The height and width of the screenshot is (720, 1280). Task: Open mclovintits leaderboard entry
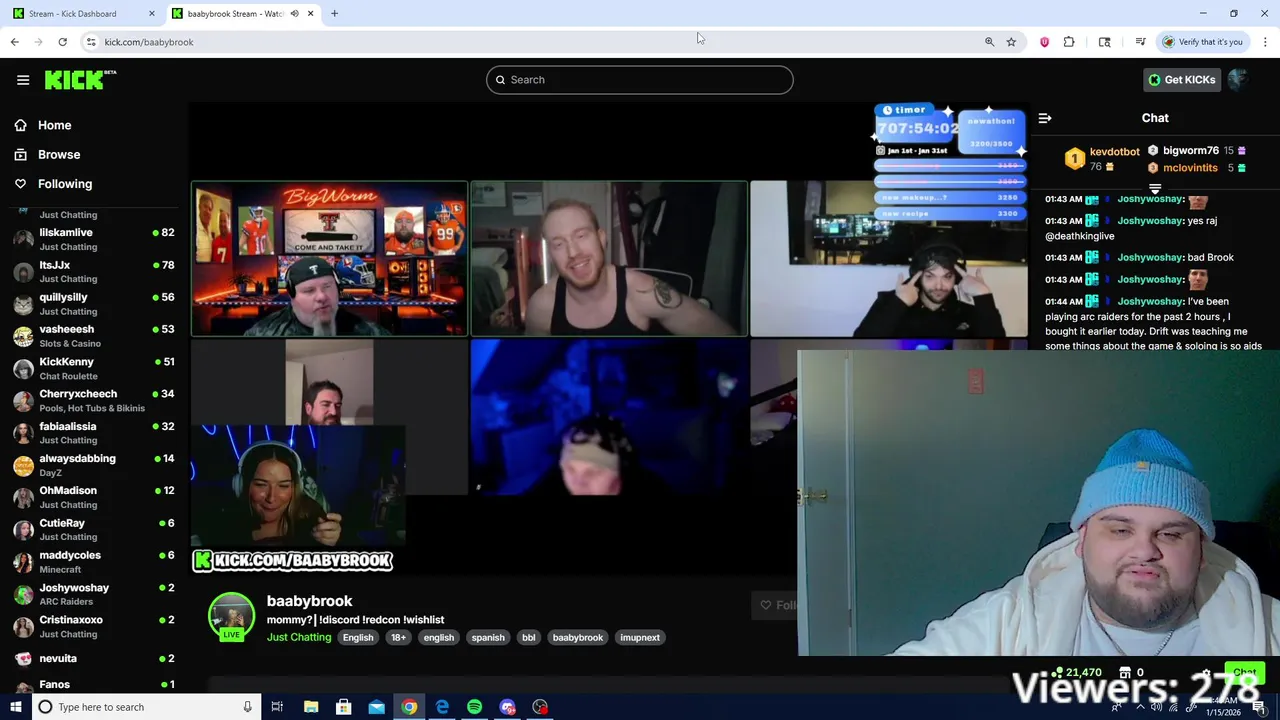tap(1197, 168)
